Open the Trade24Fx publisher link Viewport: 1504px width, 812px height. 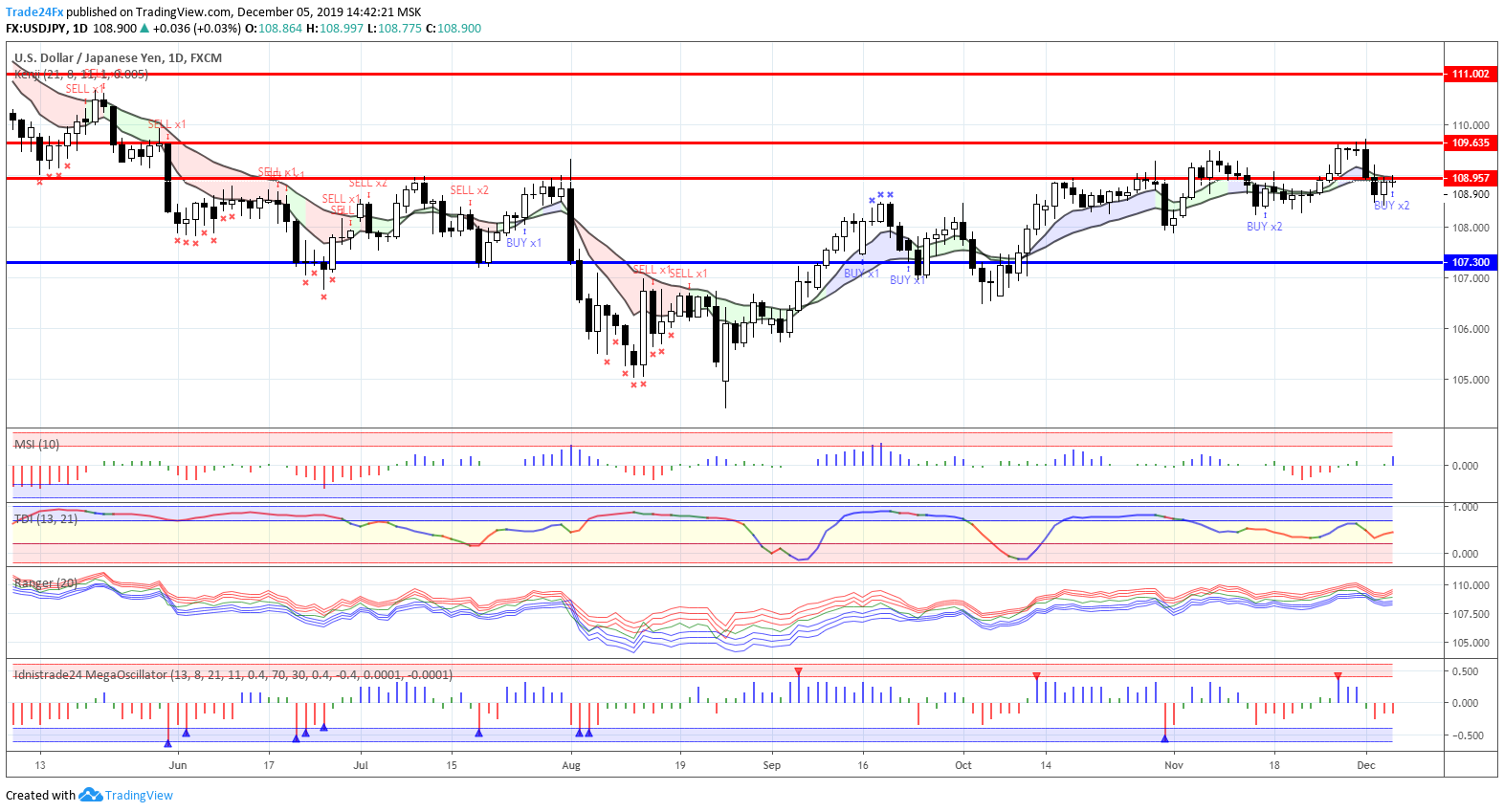click(x=34, y=12)
